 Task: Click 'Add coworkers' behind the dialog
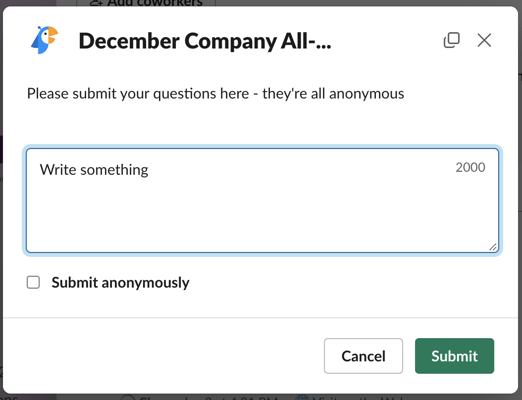coord(147,3)
